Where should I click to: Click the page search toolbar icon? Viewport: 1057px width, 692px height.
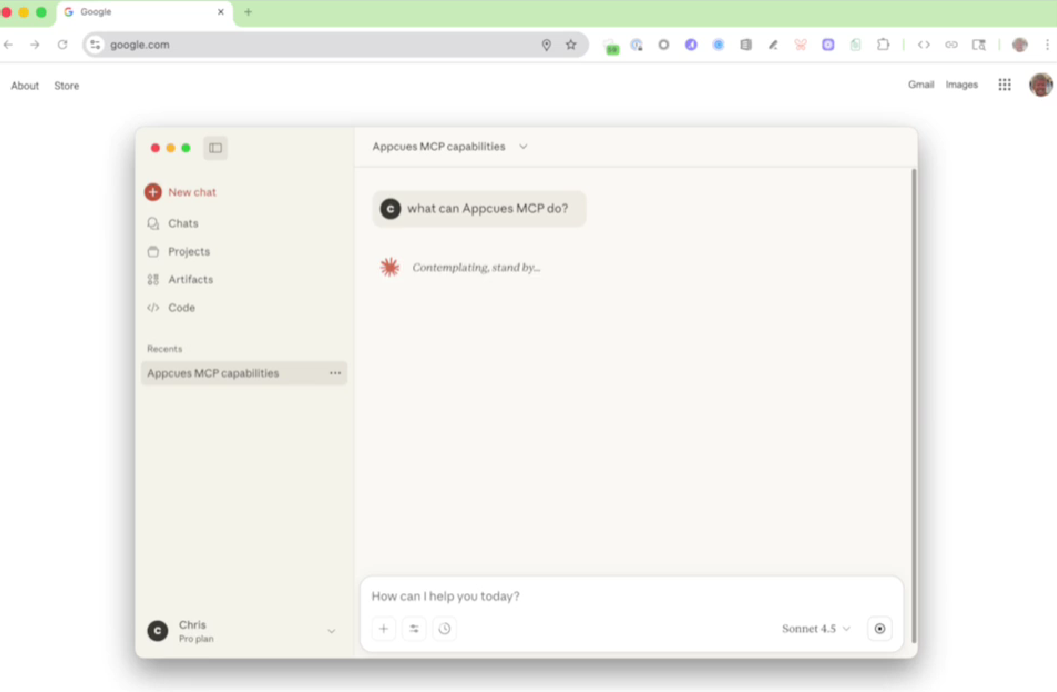pos(979,44)
